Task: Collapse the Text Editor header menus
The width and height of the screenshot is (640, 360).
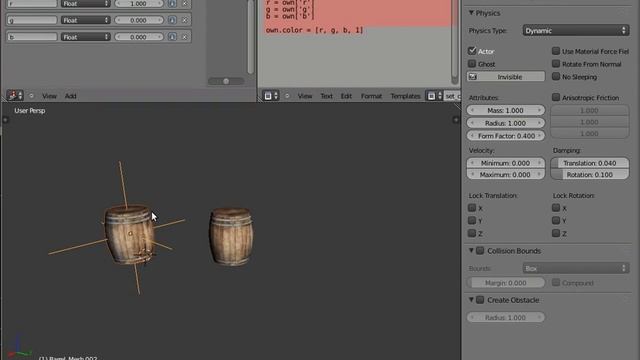Action: pos(287,96)
